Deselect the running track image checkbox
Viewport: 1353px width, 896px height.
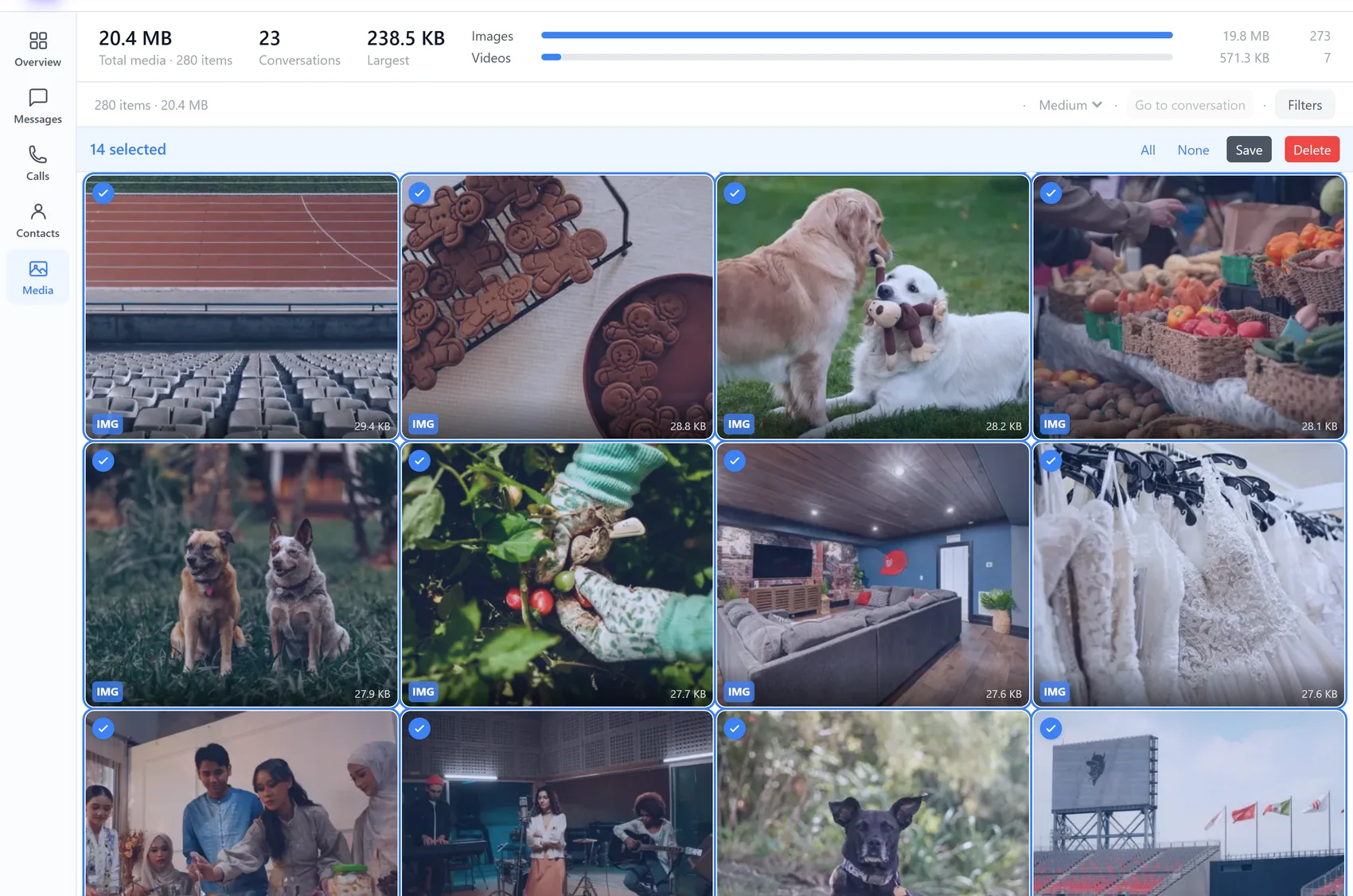[x=103, y=193]
